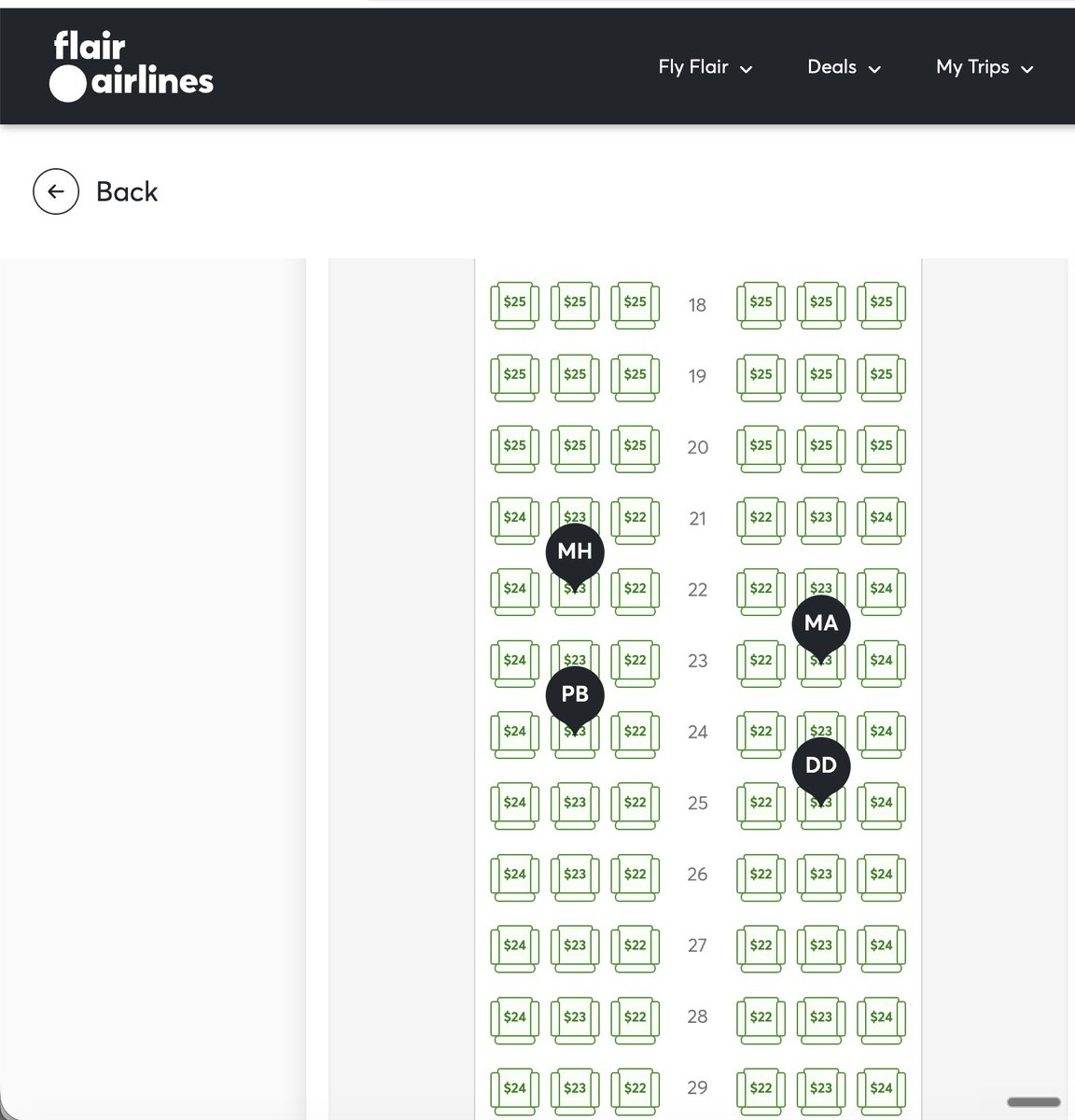Viewport: 1075px width, 1120px height.
Task: Click the Back text link
Action: (127, 191)
